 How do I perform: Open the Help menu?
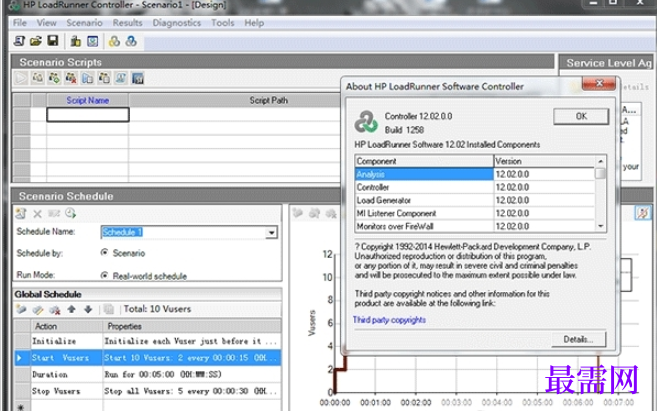(254, 23)
